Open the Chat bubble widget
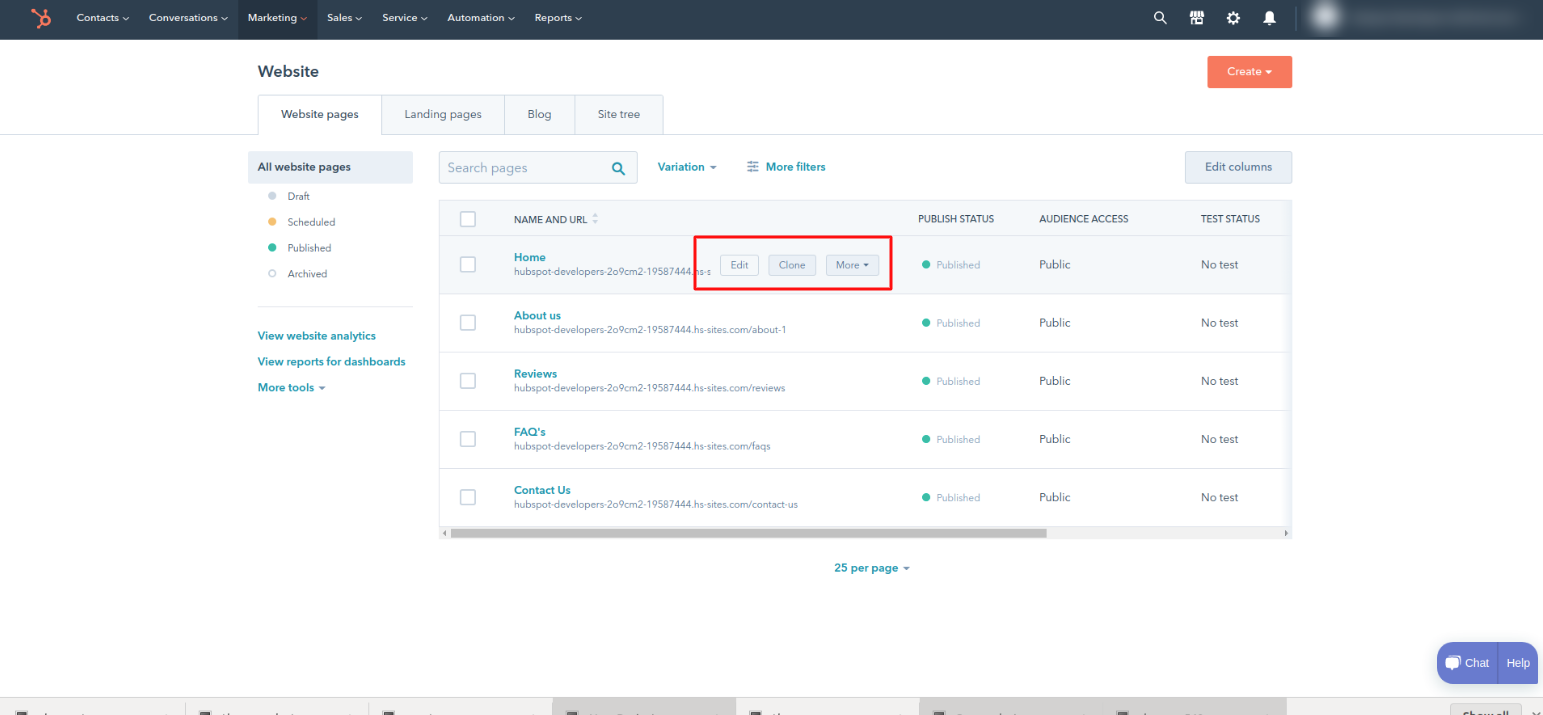Screen dimensions: 1543x715 tap(1467, 663)
